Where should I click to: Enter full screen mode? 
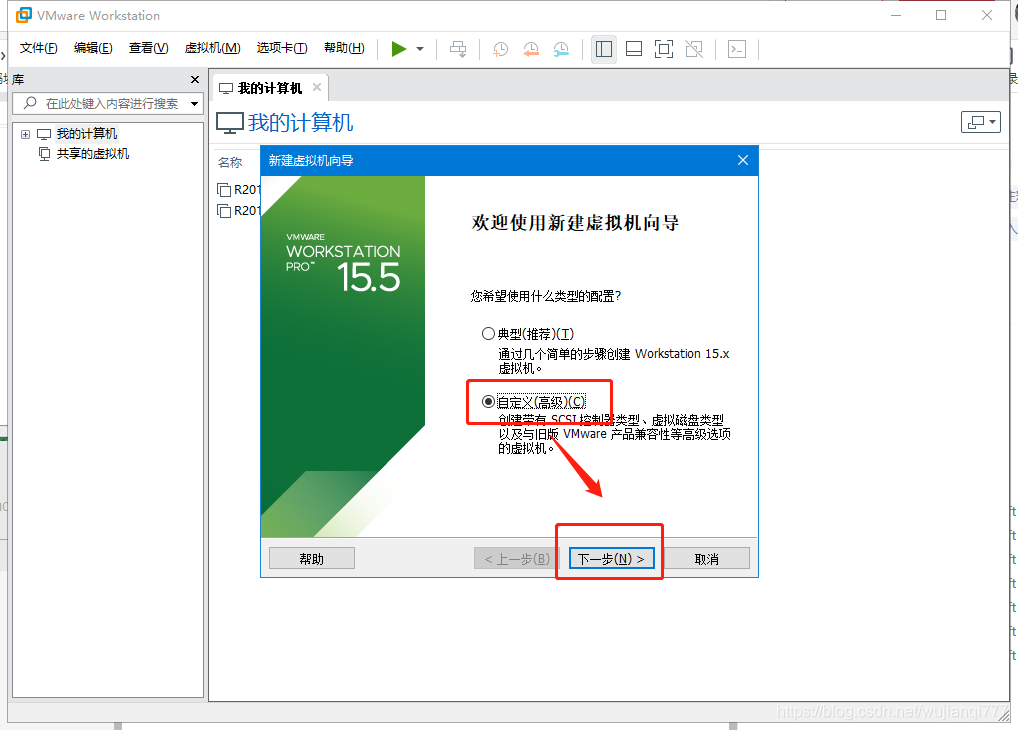pos(663,48)
